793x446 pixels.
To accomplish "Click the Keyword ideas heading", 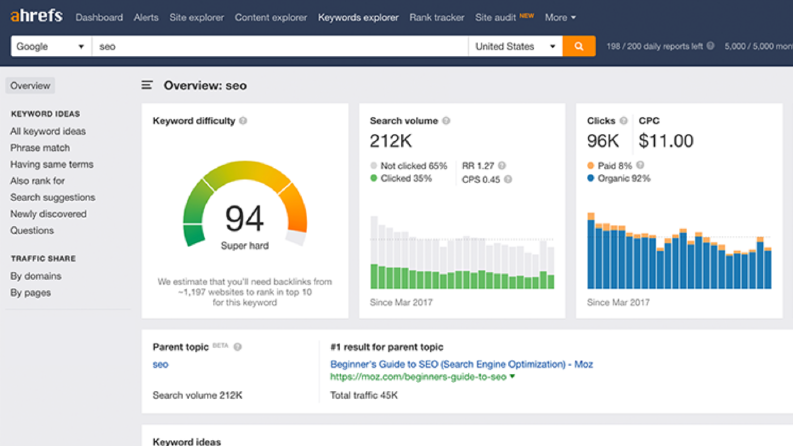I will 187,441.
